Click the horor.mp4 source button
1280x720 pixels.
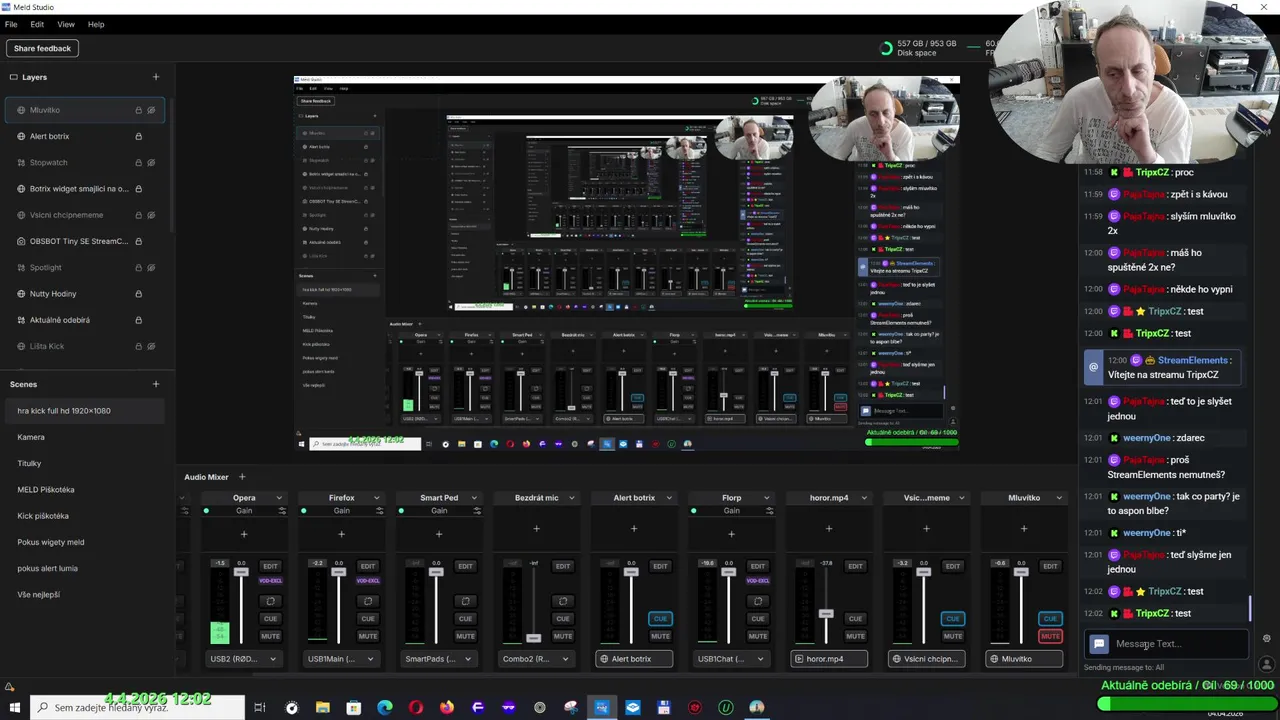[x=828, y=659]
